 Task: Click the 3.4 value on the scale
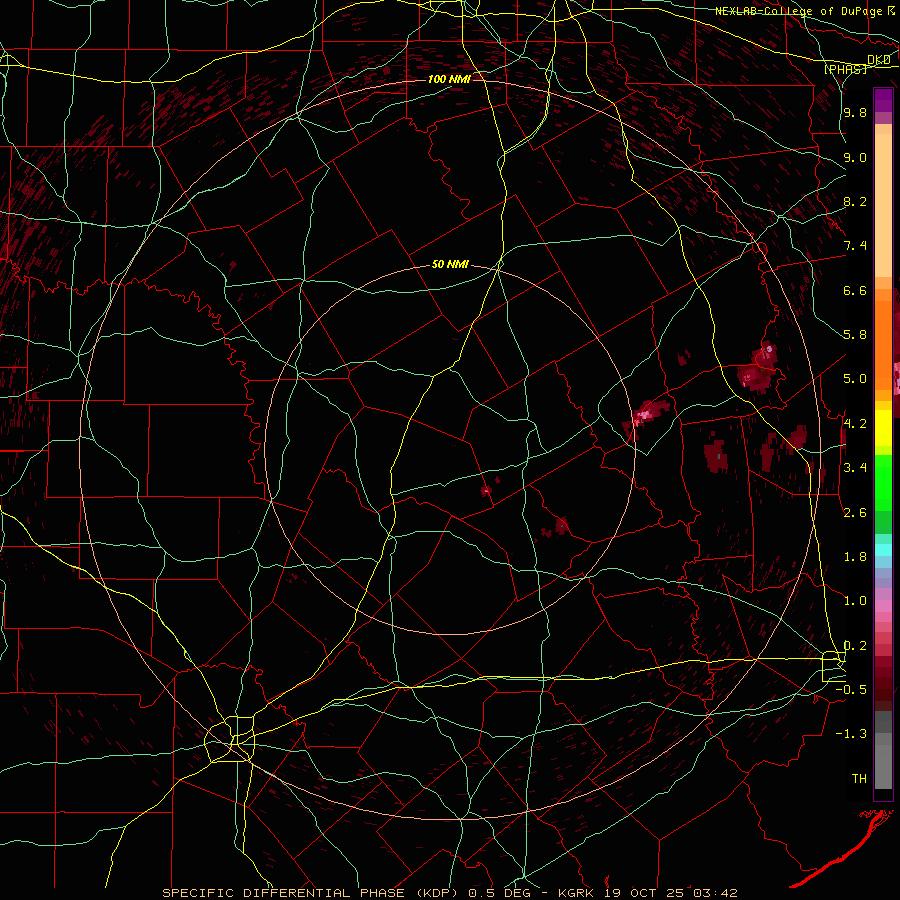pyautogui.click(x=855, y=468)
